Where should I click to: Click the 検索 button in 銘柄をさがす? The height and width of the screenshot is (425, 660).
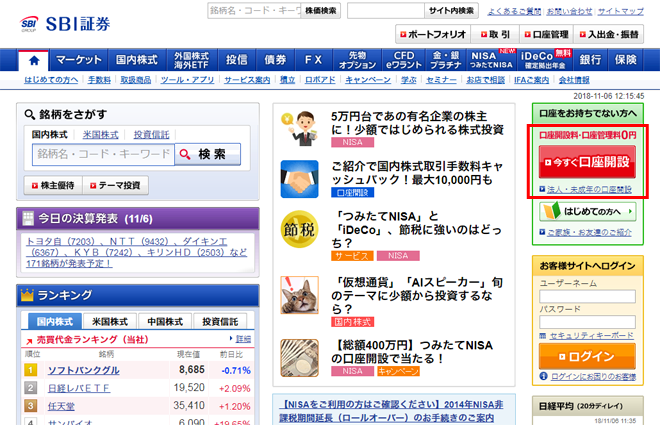(x=208, y=154)
